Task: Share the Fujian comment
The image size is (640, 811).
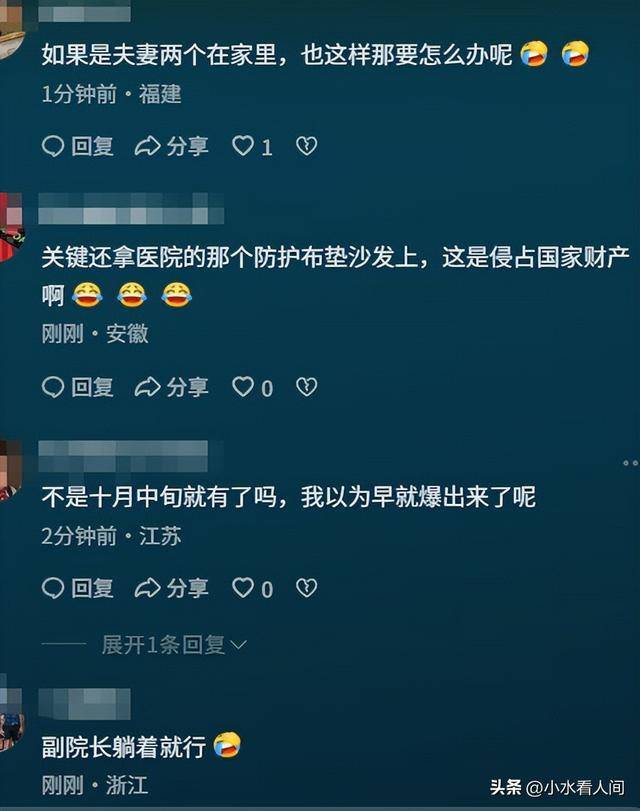Action: (171, 146)
